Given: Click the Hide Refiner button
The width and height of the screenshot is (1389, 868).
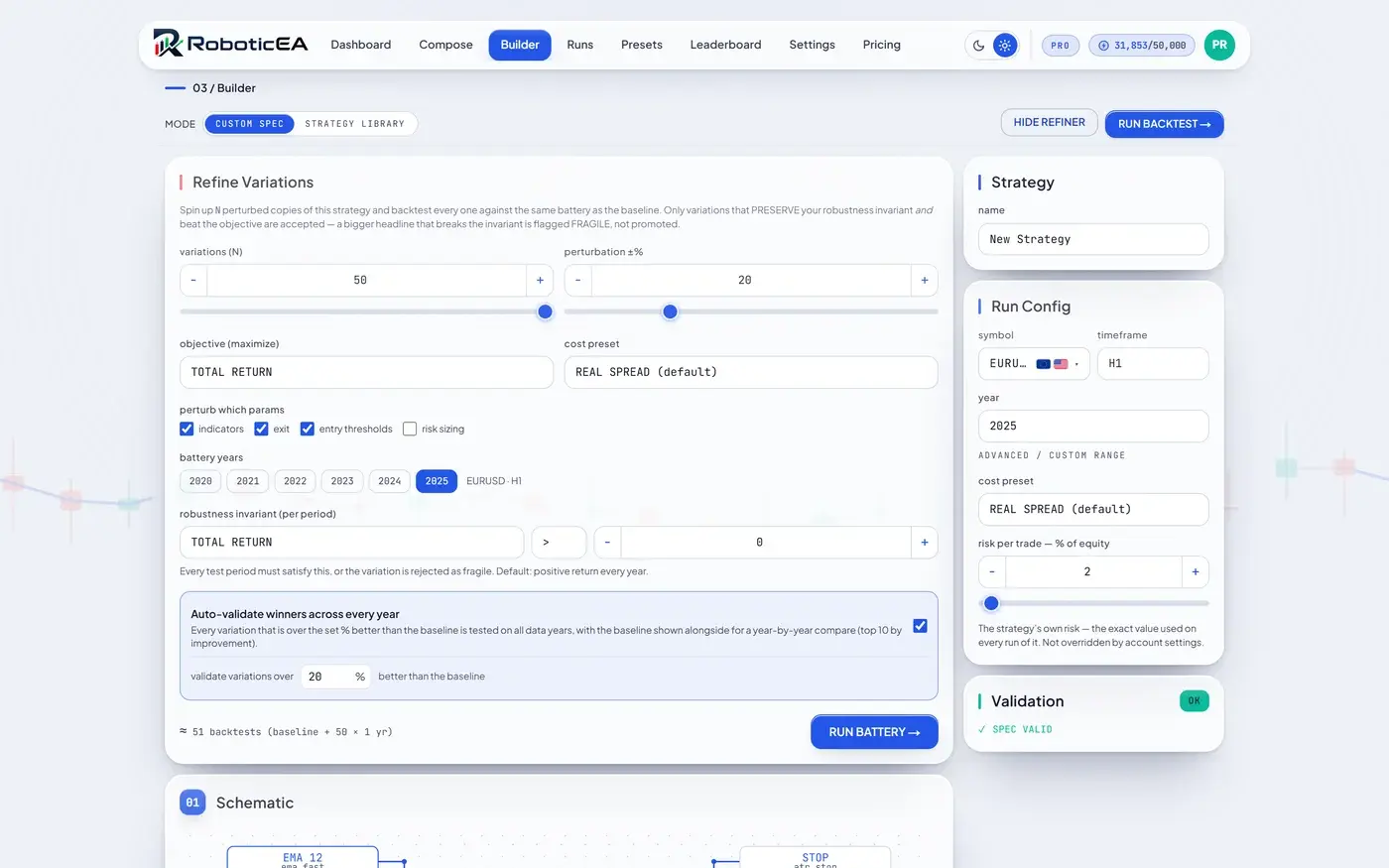Looking at the screenshot, I should tap(1049, 123).
